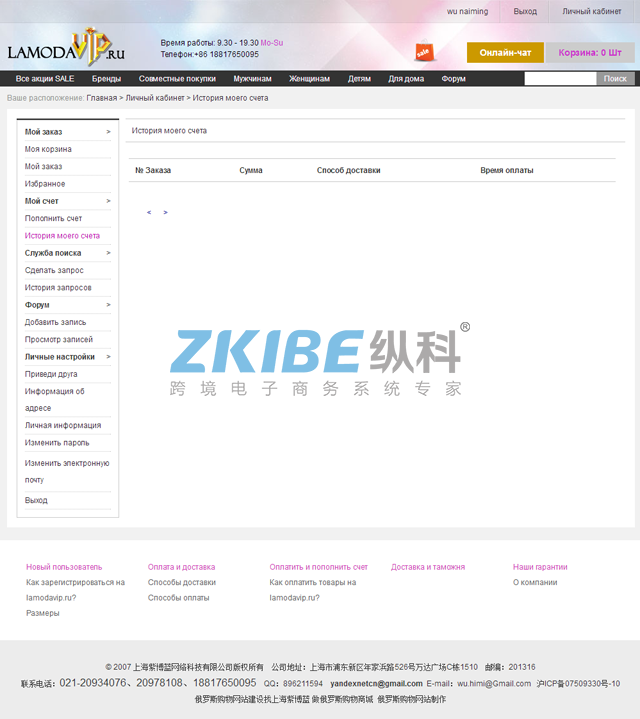Open Как зарегистрироваться на lamodavip.ru footer link
The height and width of the screenshot is (719, 640).
[x=76, y=590]
